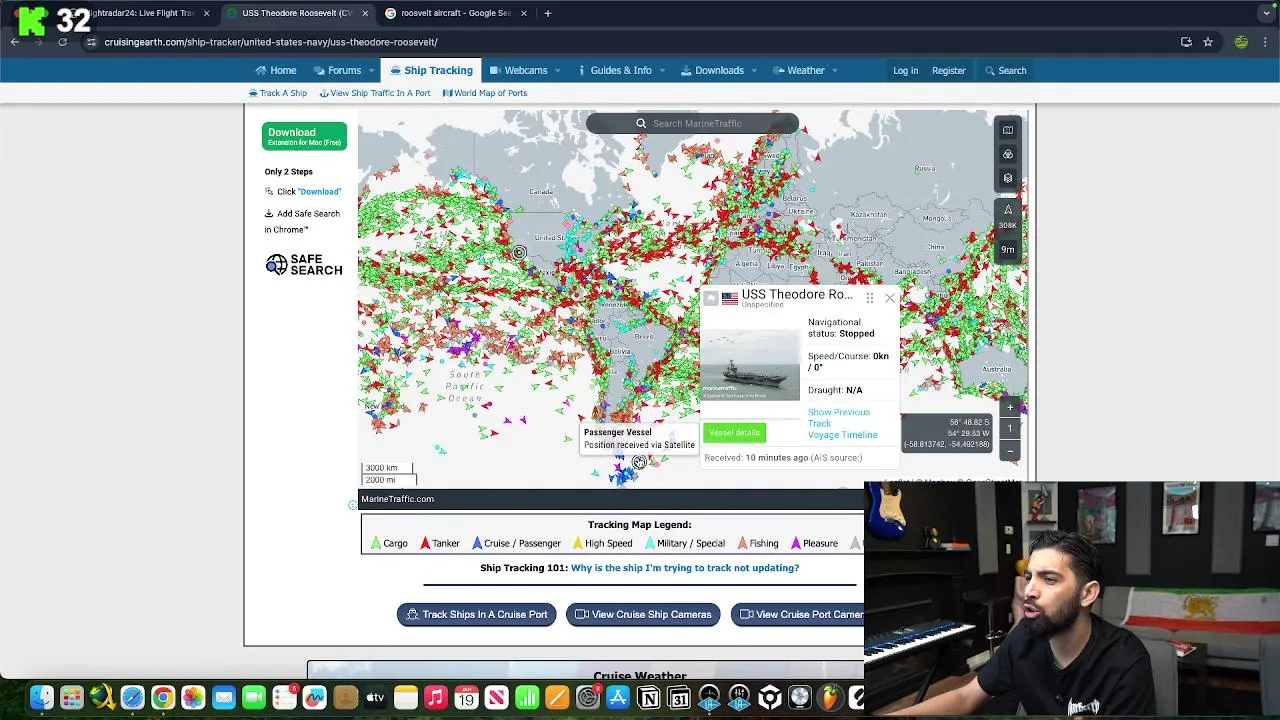1280x720 pixels.
Task: Open the Downloads menu item
Action: (x=712, y=70)
